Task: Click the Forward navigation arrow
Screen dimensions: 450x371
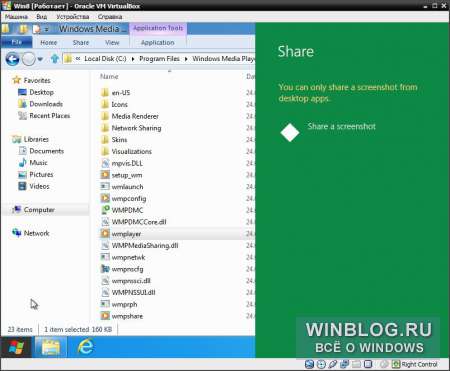Action: [x=28, y=59]
